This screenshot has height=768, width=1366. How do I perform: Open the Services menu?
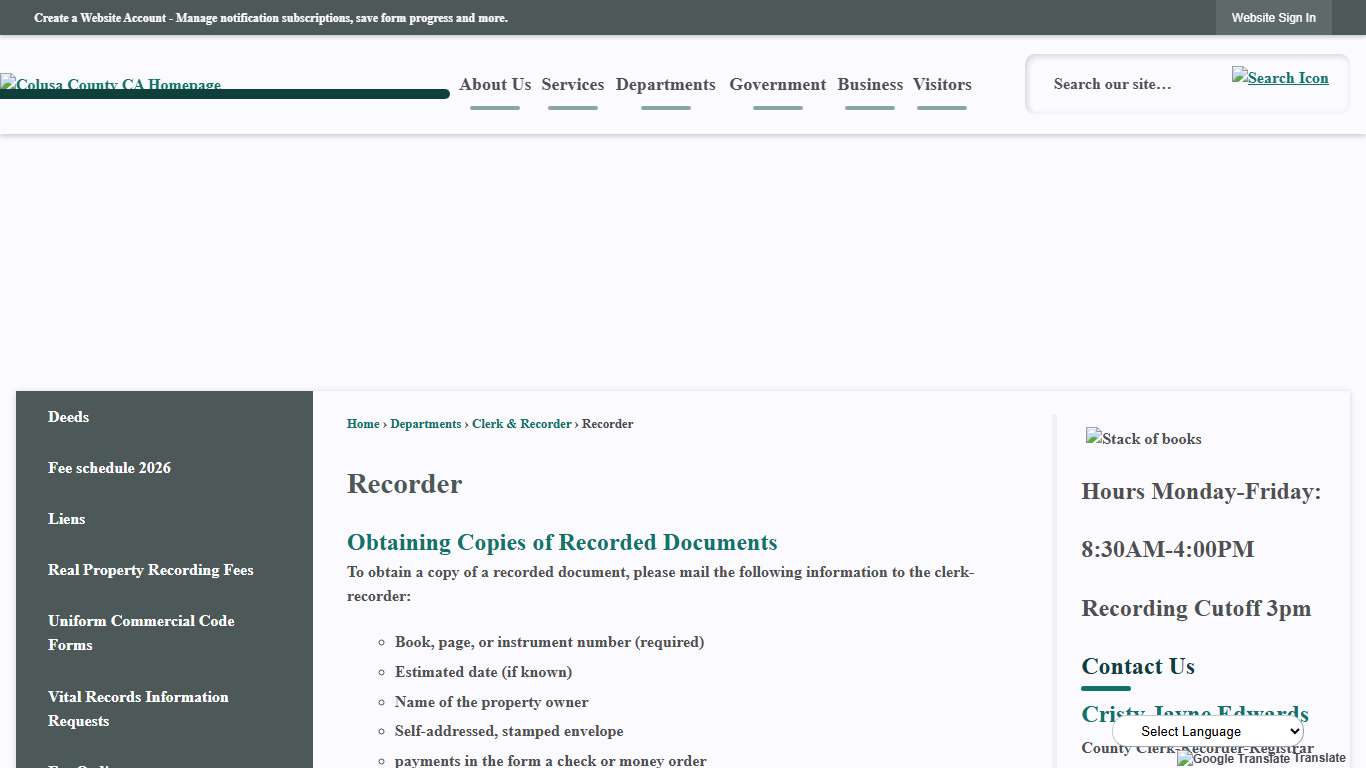click(572, 85)
